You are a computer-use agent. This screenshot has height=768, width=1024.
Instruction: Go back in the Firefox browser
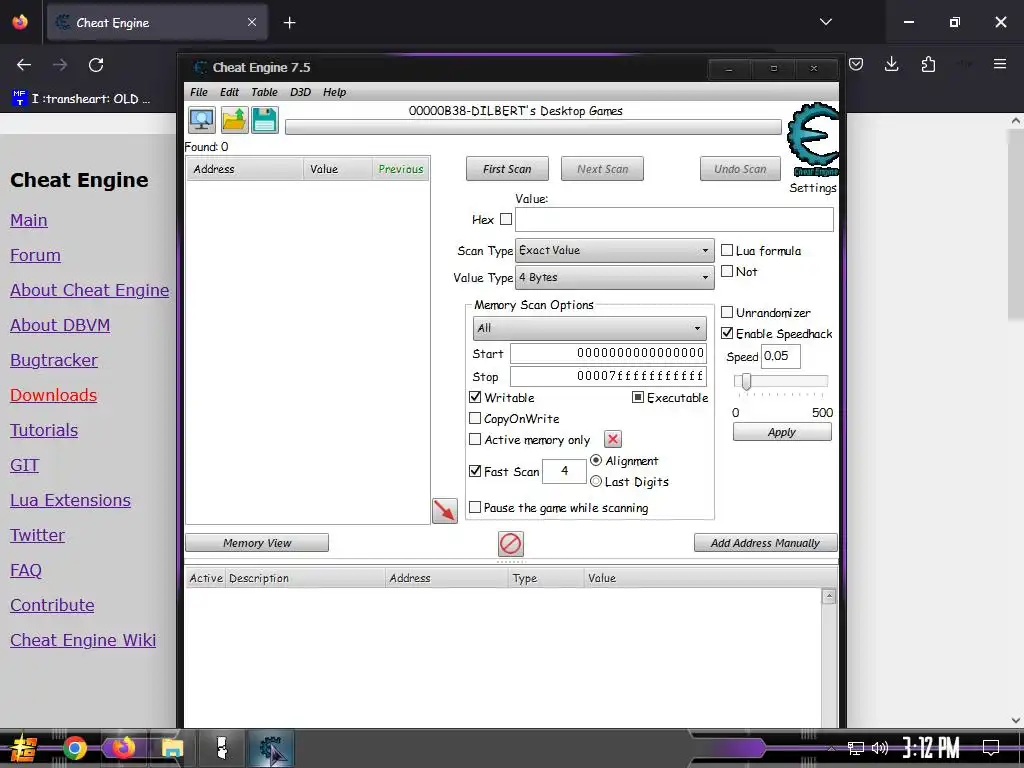click(24, 65)
